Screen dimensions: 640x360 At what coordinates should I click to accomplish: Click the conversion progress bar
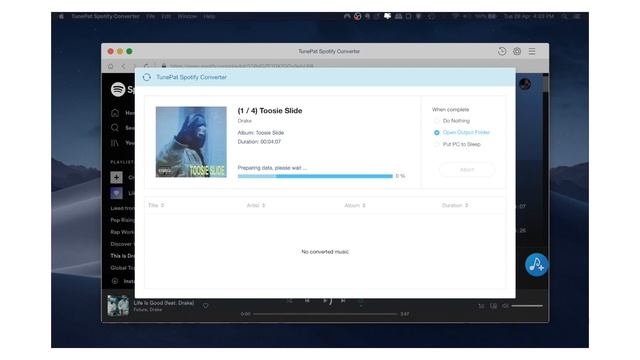[x=315, y=176]
